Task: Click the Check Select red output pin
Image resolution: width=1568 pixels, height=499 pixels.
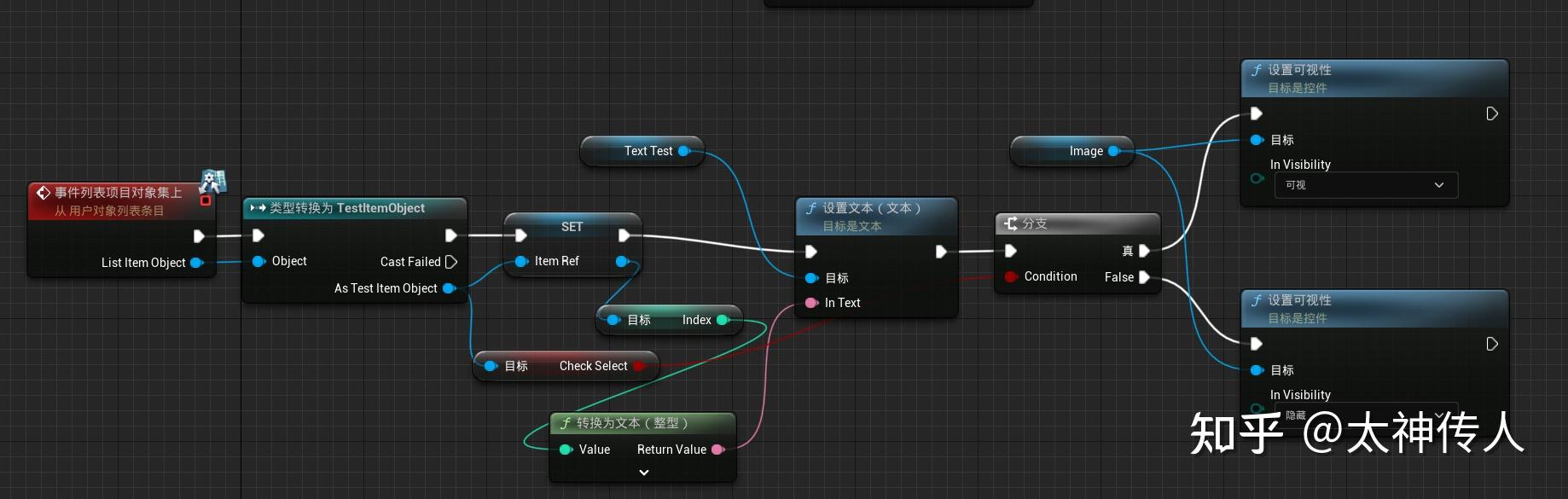Action: [x=639, y=366]
